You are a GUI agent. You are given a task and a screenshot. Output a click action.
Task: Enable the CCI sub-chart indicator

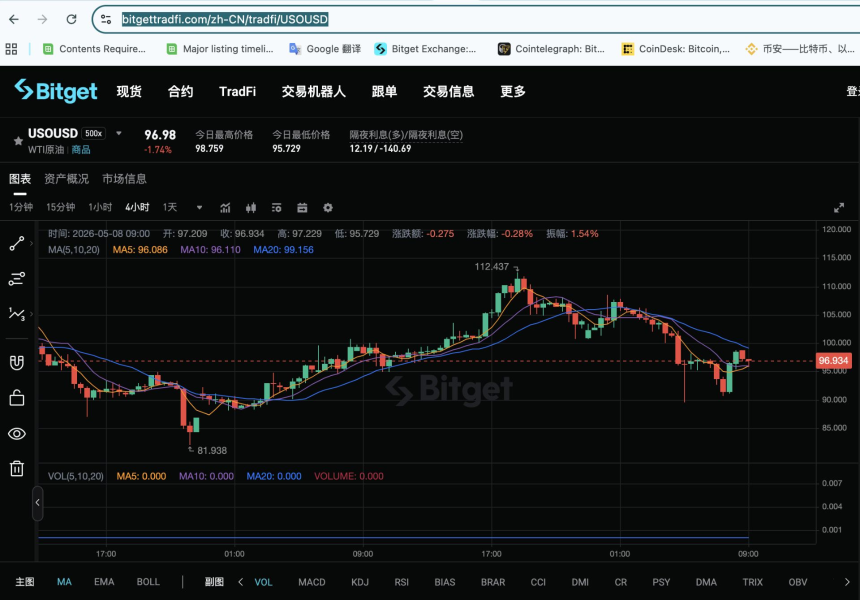(x=538, y=582)
